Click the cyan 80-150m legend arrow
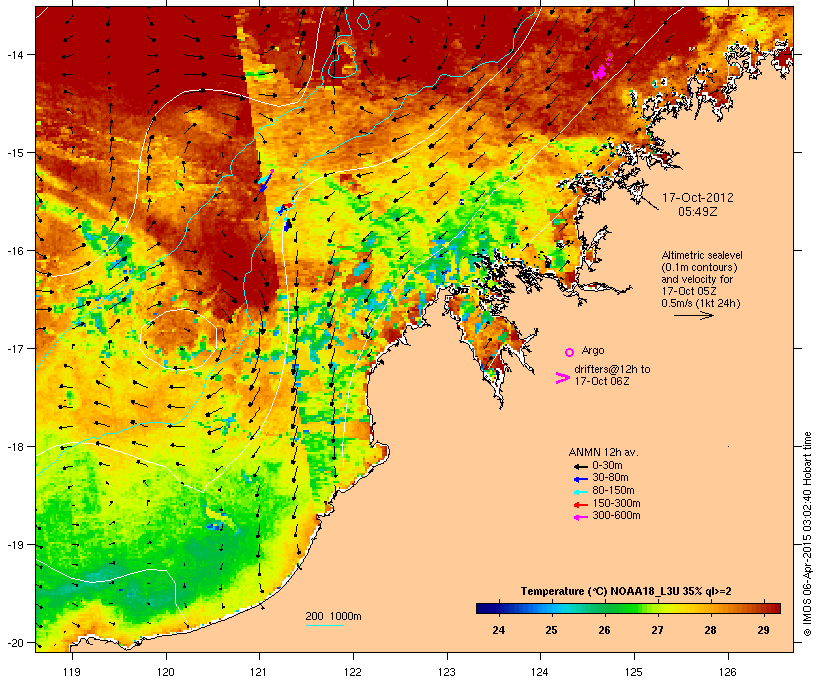The image size is (820, 680). coord(581,492)
